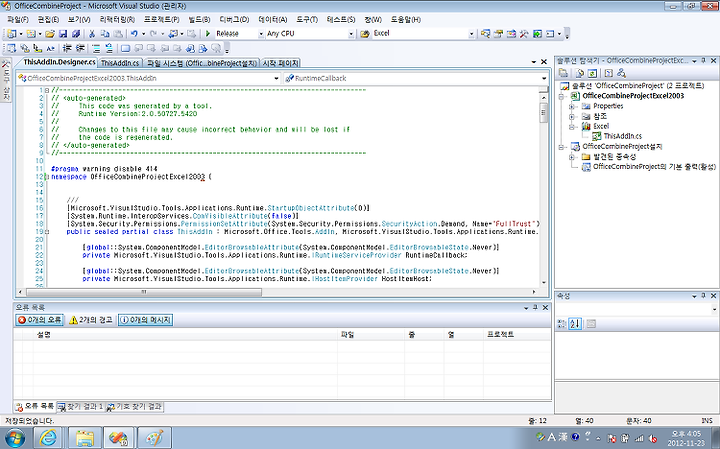Open the Paint app from the taskbar

(x=154, y=438)
